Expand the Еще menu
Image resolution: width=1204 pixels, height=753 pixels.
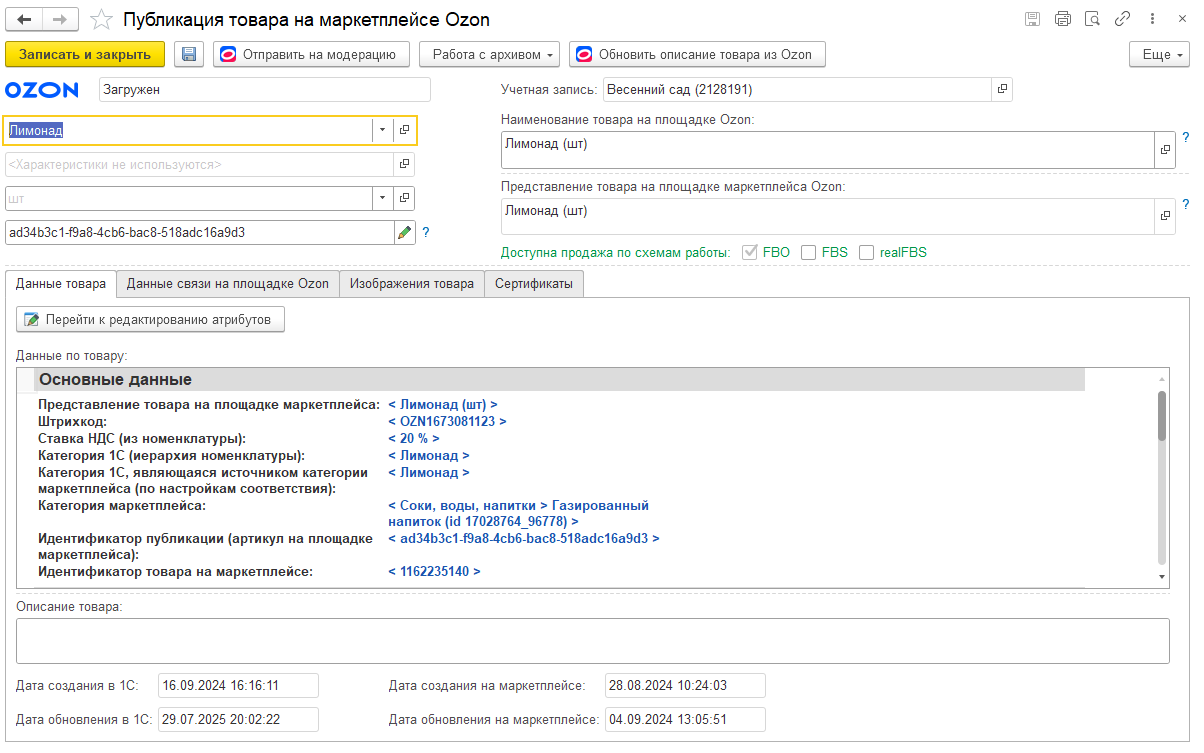tap(1158, 54)
